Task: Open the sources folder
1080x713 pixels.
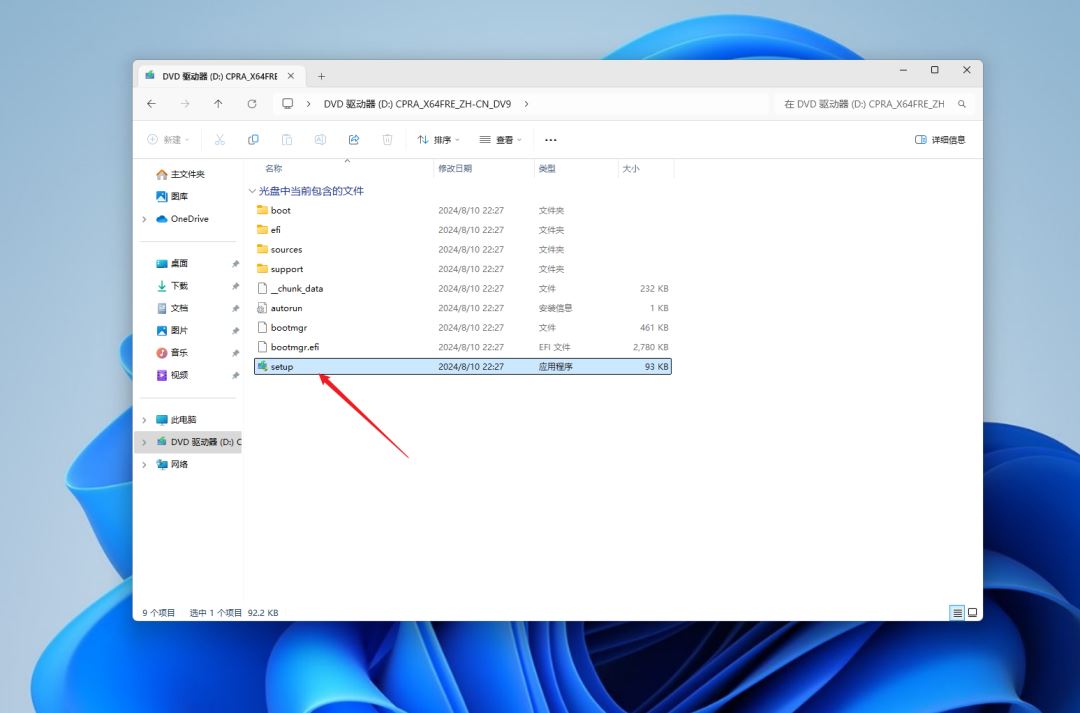Action: 286,250
